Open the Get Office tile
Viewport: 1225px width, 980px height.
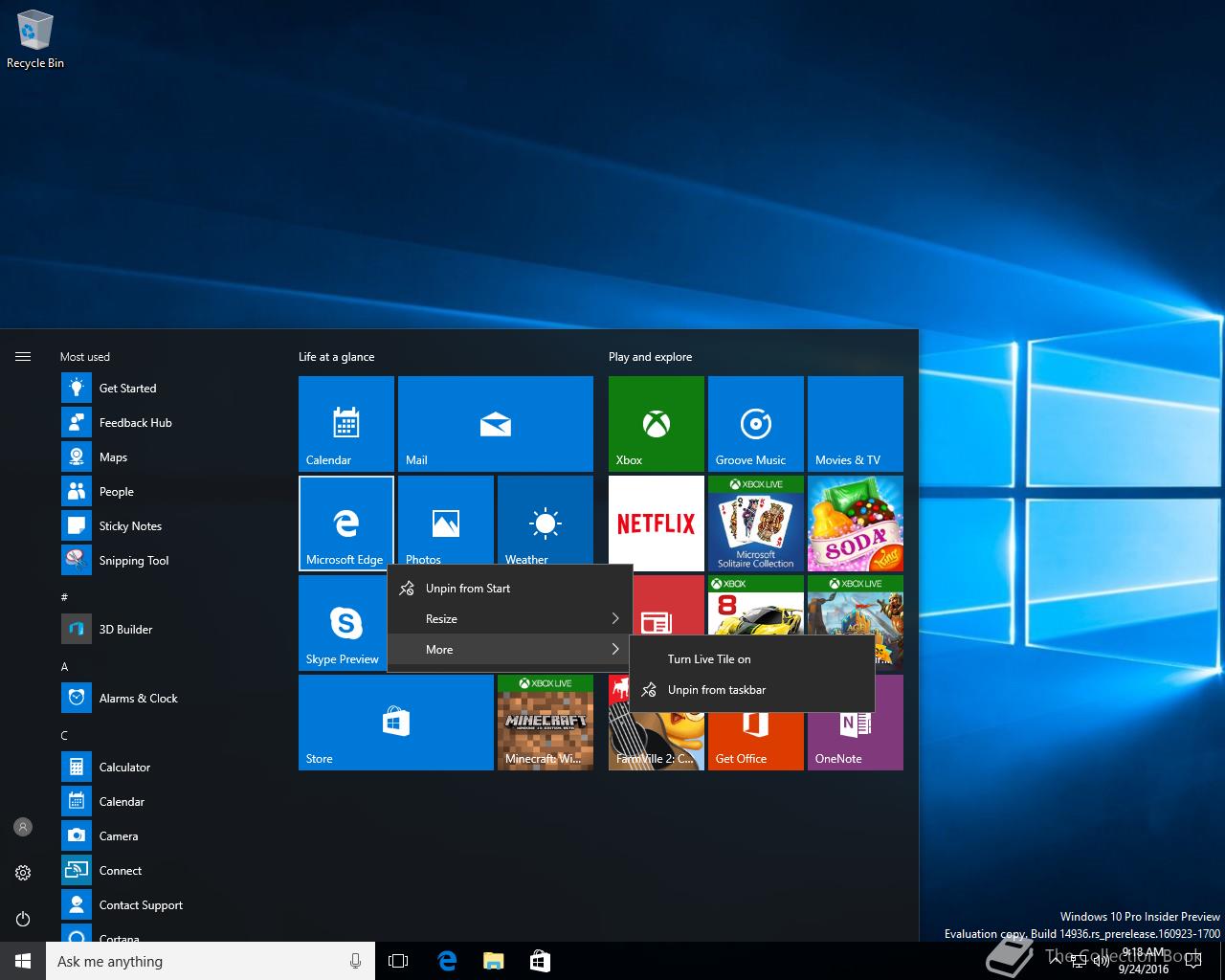click(x=756, y=741)
